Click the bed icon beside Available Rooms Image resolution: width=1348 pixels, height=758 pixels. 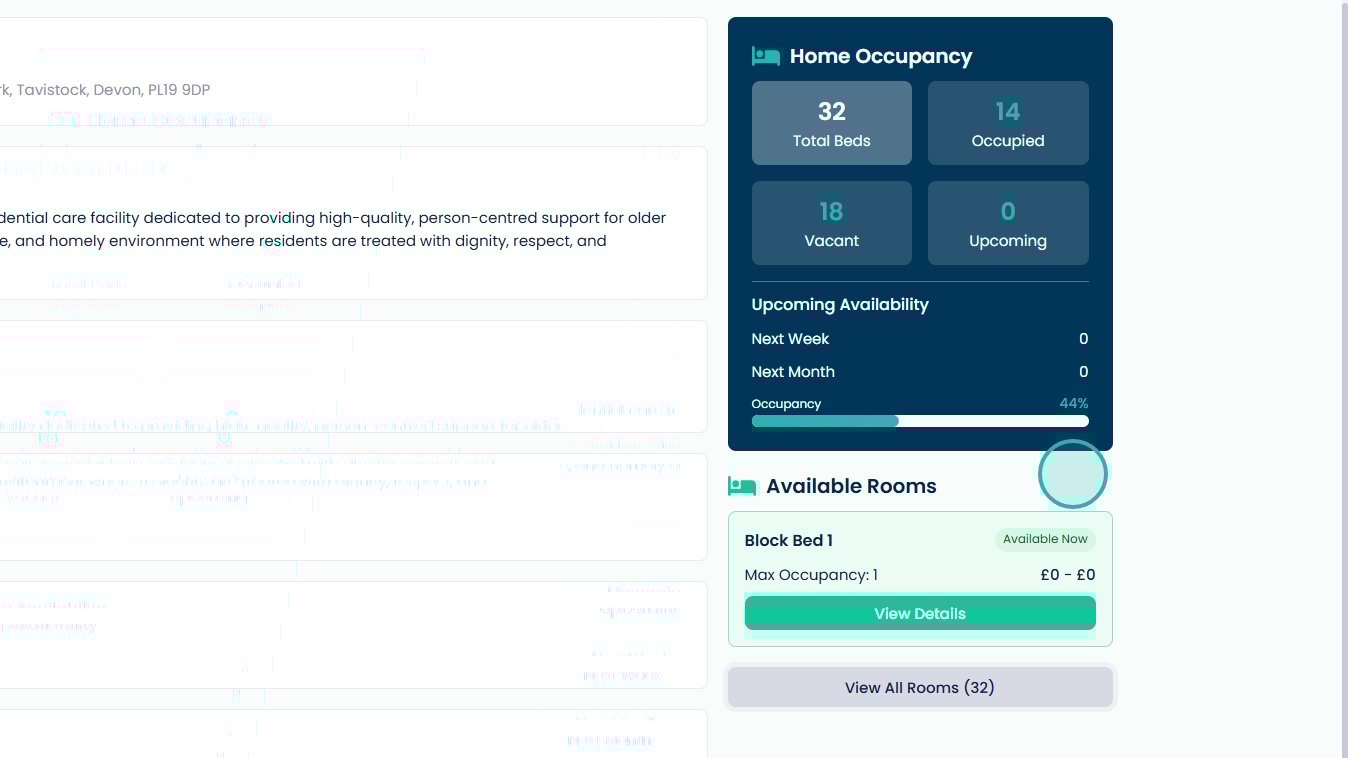click(x=742, y=486)
